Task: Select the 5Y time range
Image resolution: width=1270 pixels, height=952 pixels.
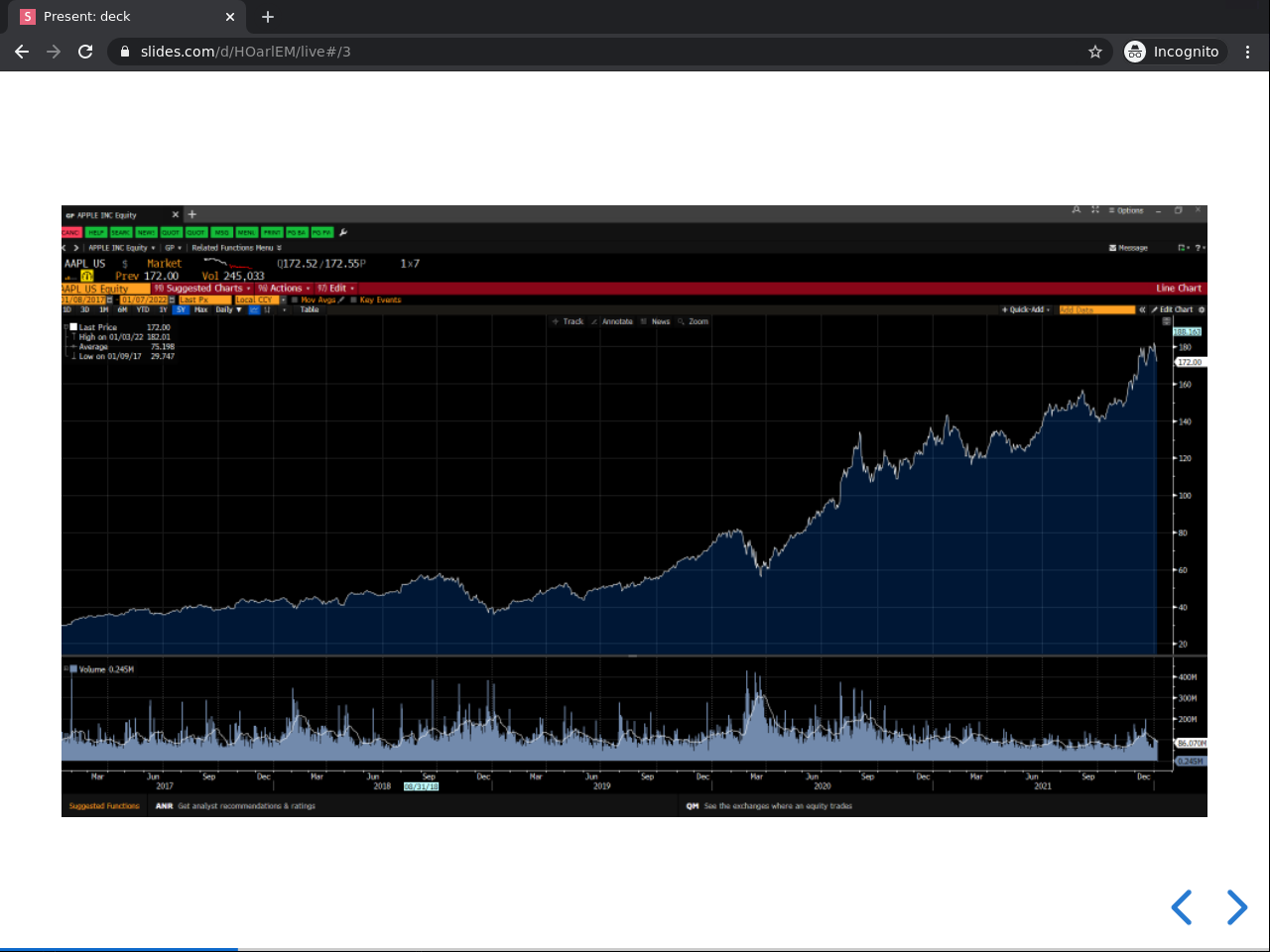Action: [x=181, y=310]
